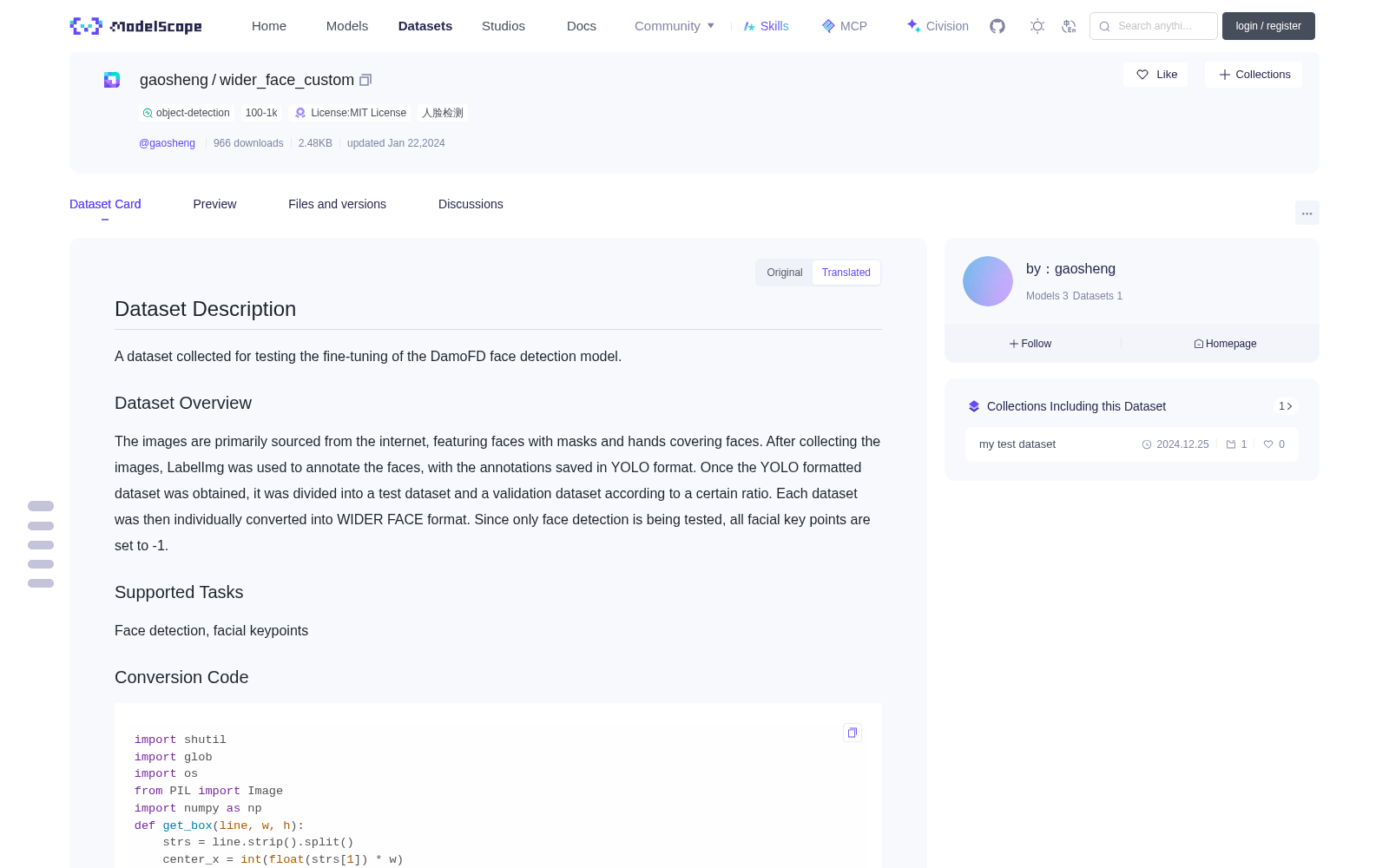
Task: Show the Original language text
Action: (x=785, y=273)
